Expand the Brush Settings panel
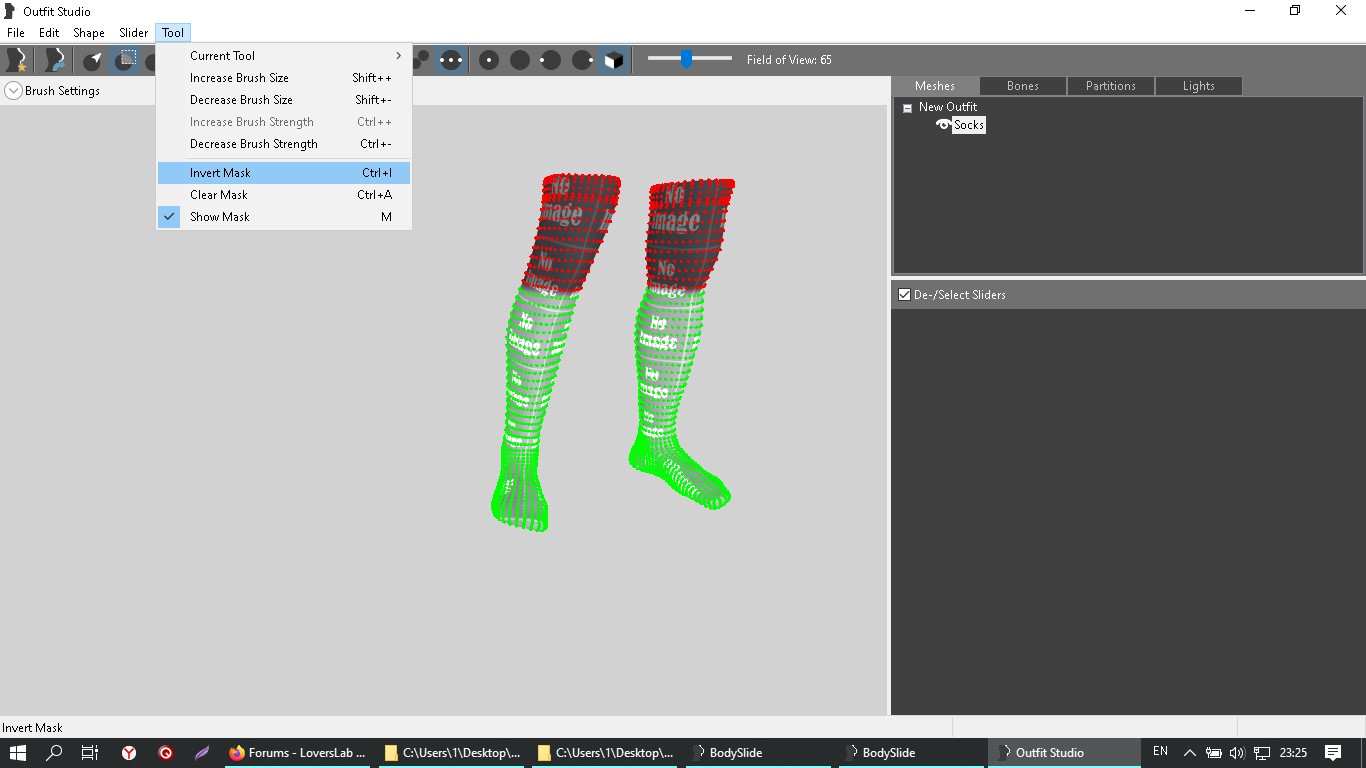The width and height of the screenshot is (1366, 768). click(13, 91)
